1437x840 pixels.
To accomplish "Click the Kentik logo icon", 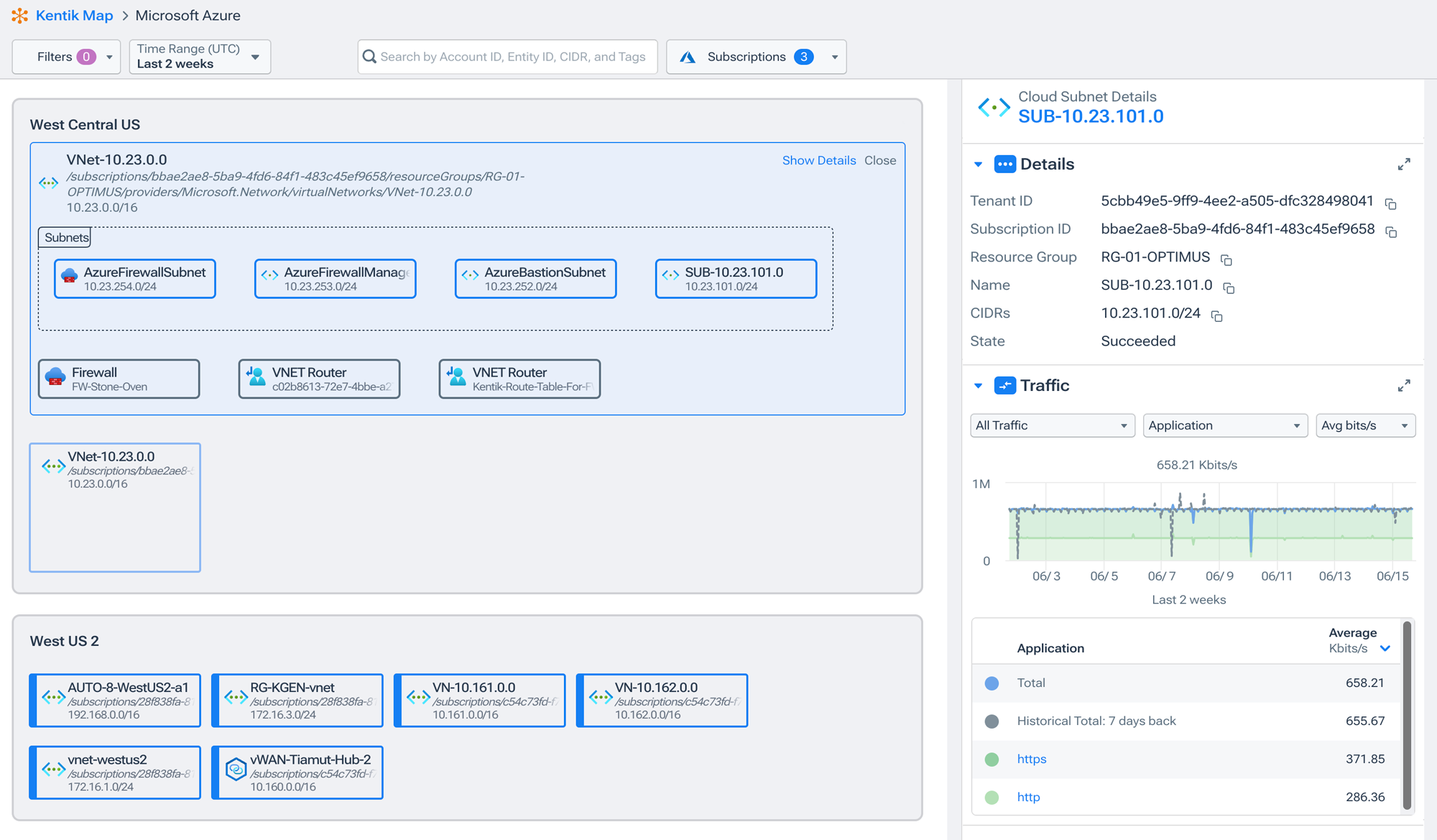I will coord(20,15).
